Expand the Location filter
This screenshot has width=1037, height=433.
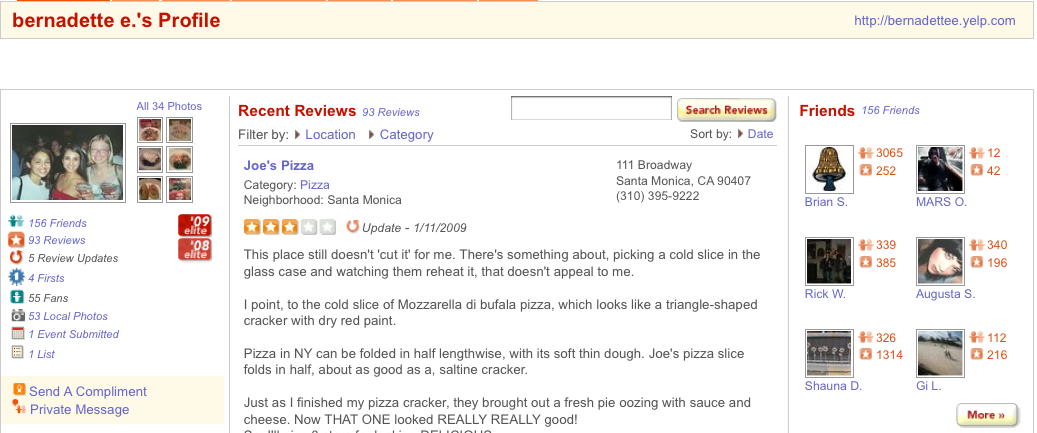[x=325, y=134]
